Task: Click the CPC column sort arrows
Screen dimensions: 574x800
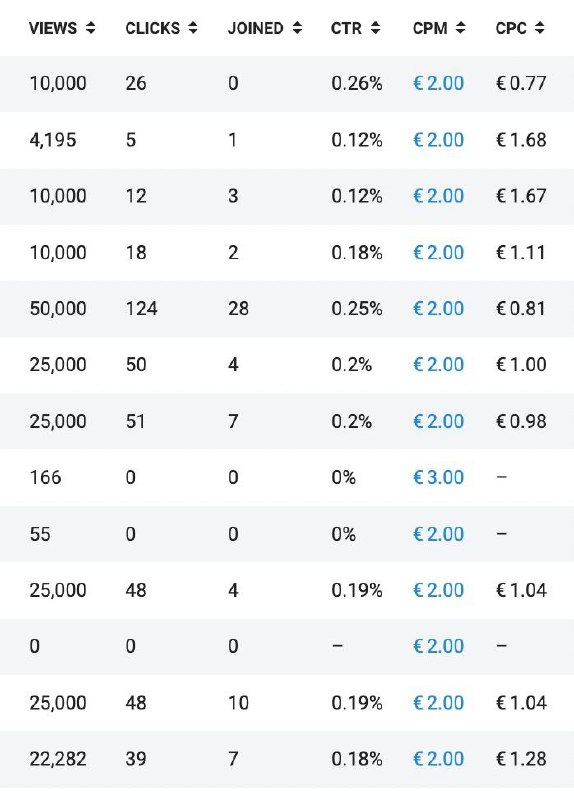Action: pos(539,28)
